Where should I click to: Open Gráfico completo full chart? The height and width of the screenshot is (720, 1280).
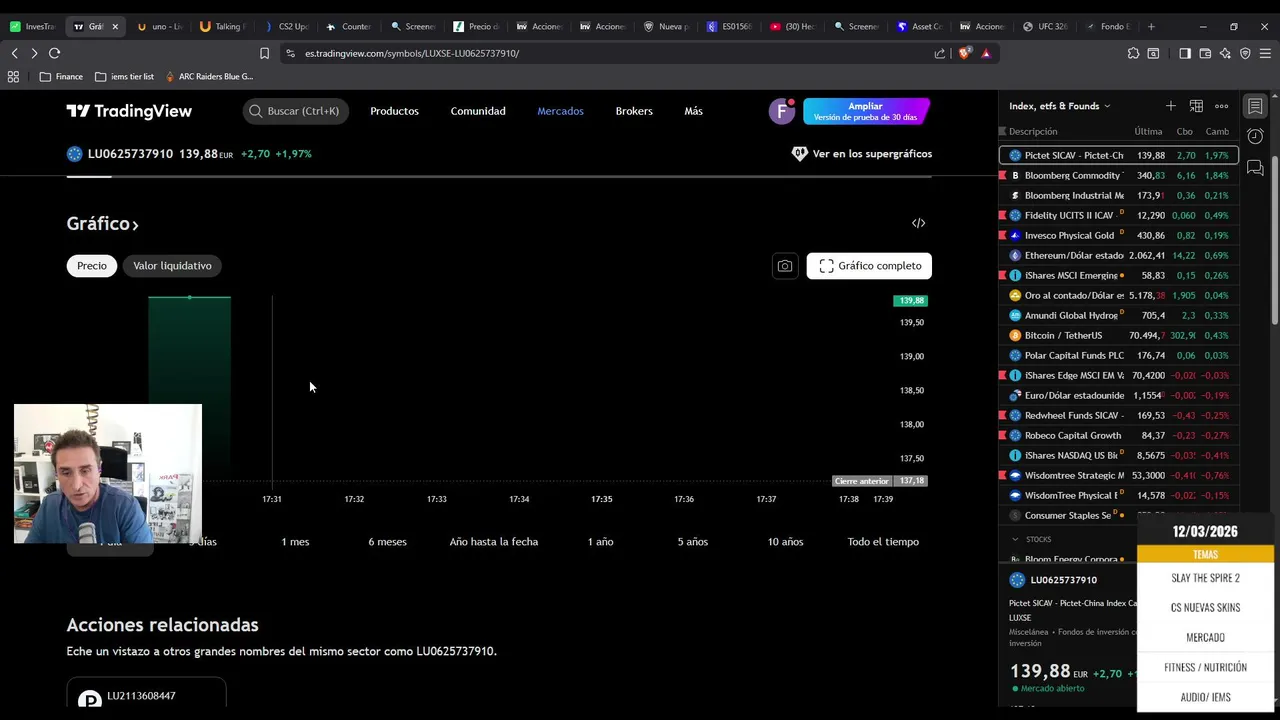869,266
